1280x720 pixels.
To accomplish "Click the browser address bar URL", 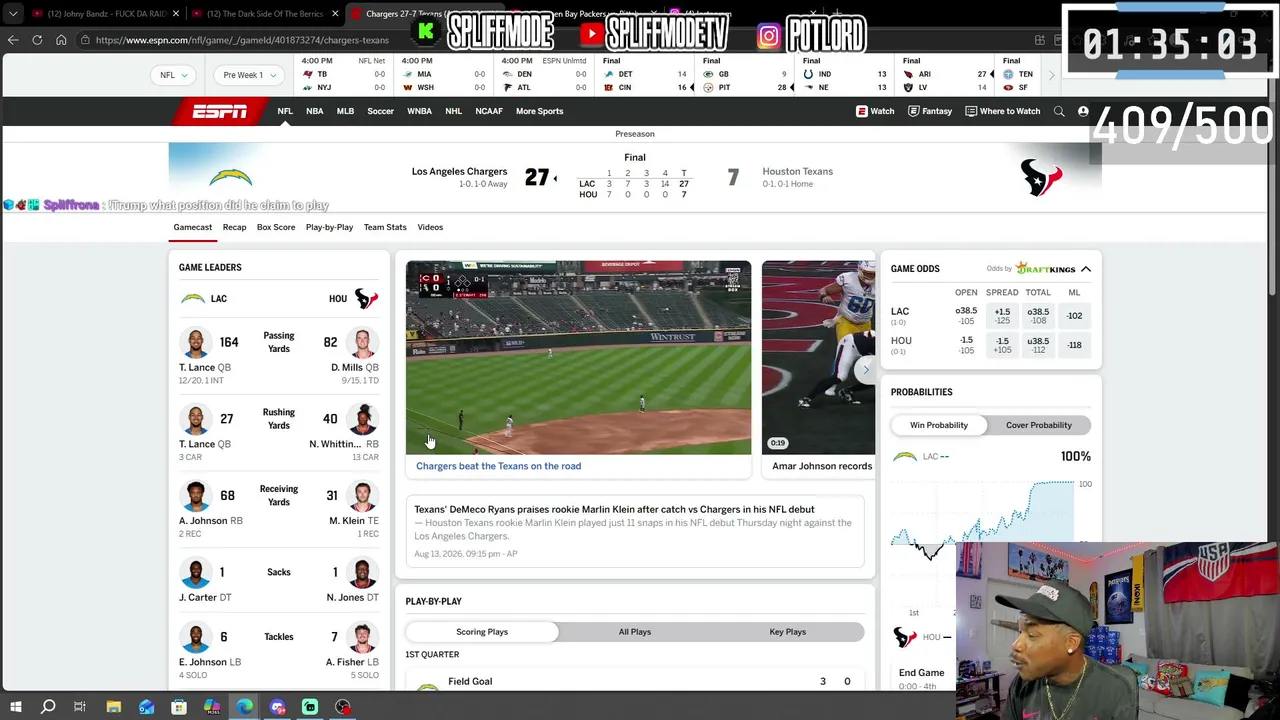I will click(x=242, y=40).
